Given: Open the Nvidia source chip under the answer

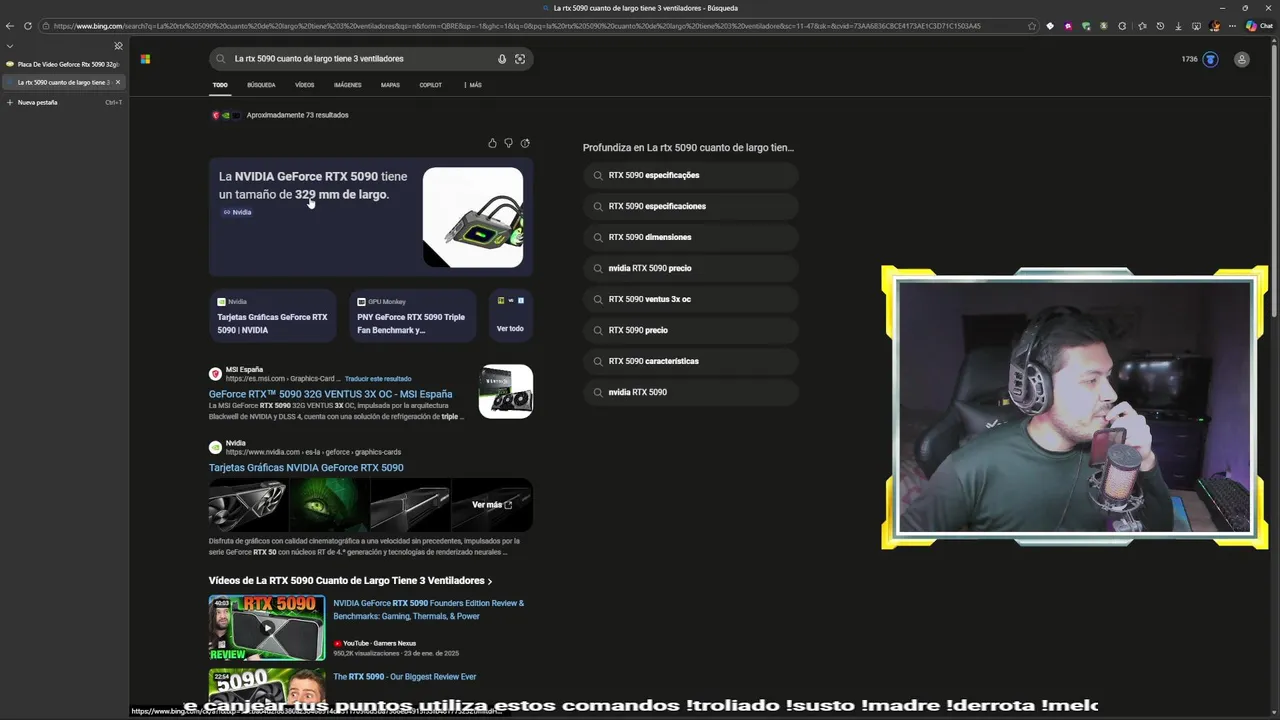Looking at the screenshot, I should point(237,212).
